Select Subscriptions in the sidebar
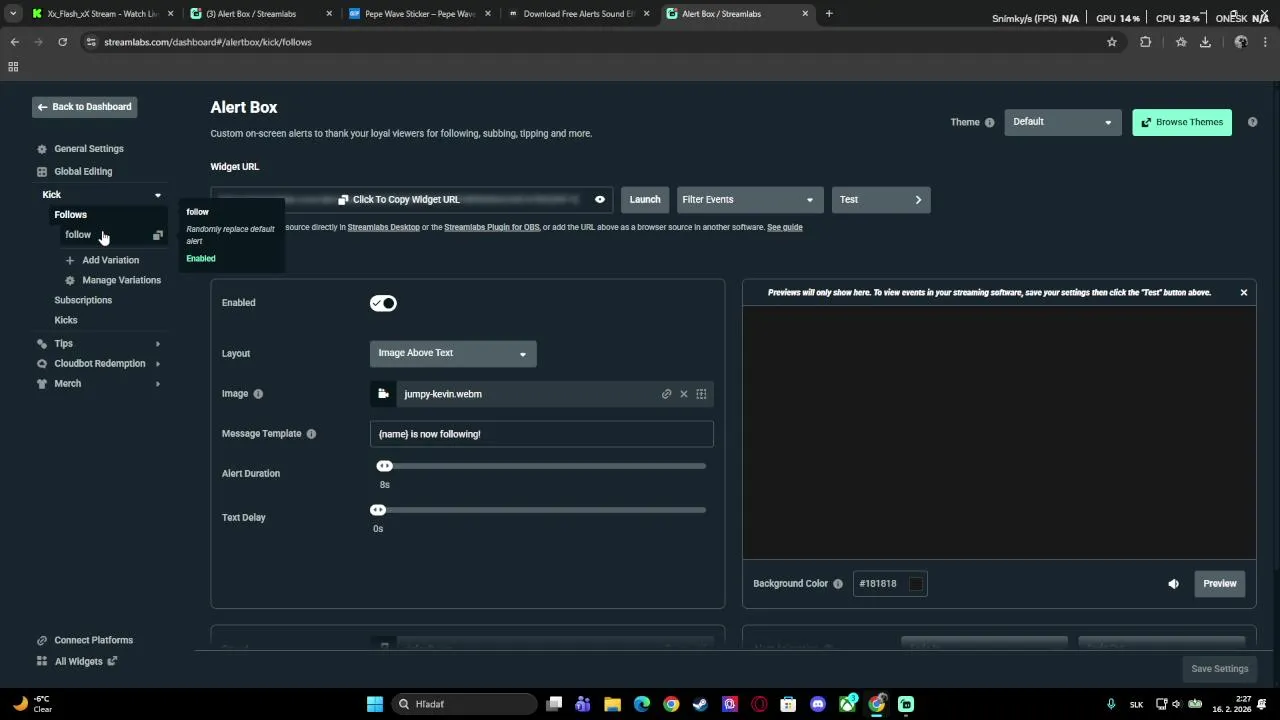This screenshot has width=1280, height=720. pyautogui.click(x=83, y=300)
